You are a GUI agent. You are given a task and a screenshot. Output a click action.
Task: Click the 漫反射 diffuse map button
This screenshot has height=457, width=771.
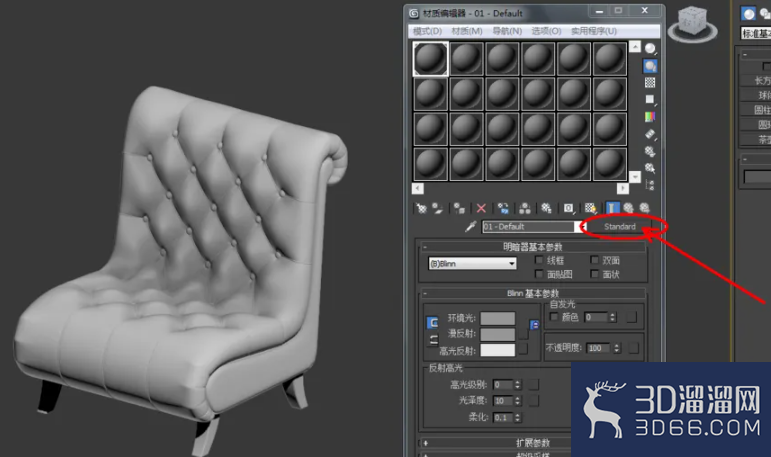point(523,335)
